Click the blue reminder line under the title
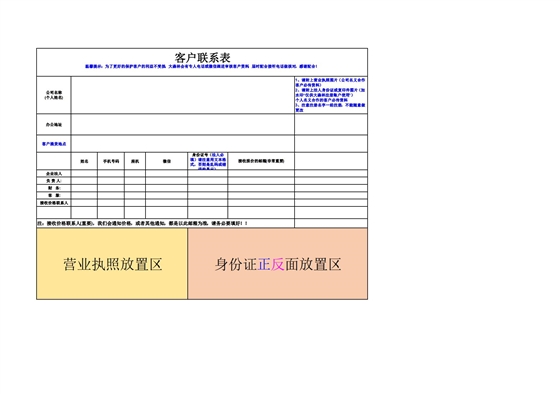 201,66
